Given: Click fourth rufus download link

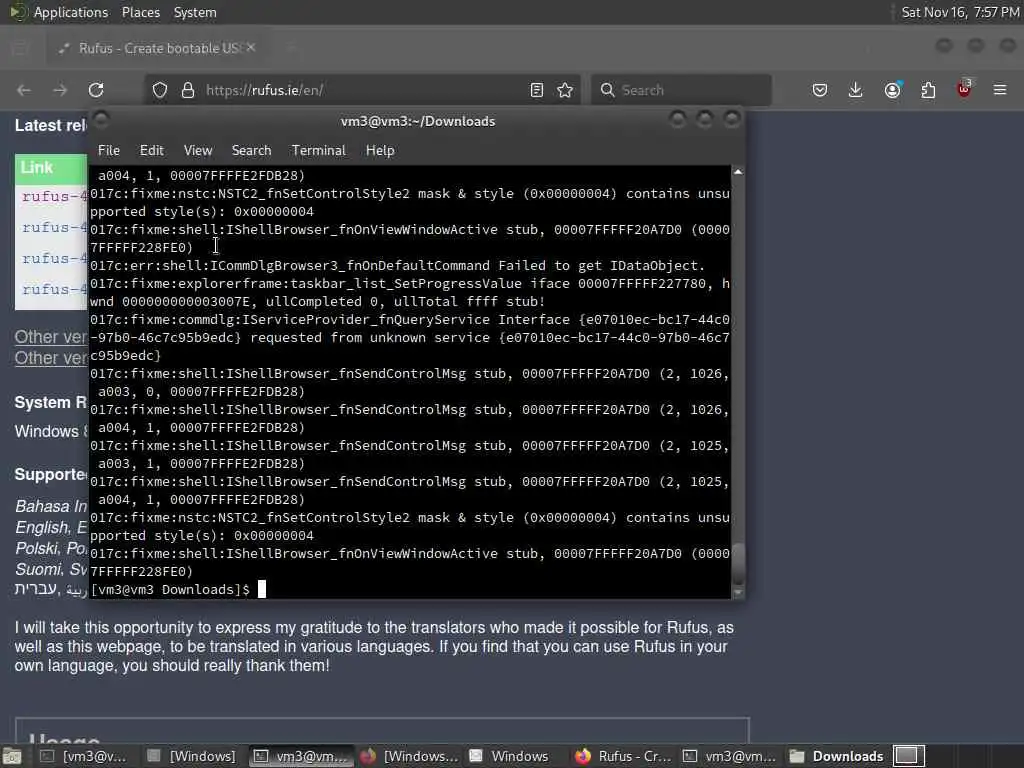Looking at the screenshot, I should (x=54, y=289).
